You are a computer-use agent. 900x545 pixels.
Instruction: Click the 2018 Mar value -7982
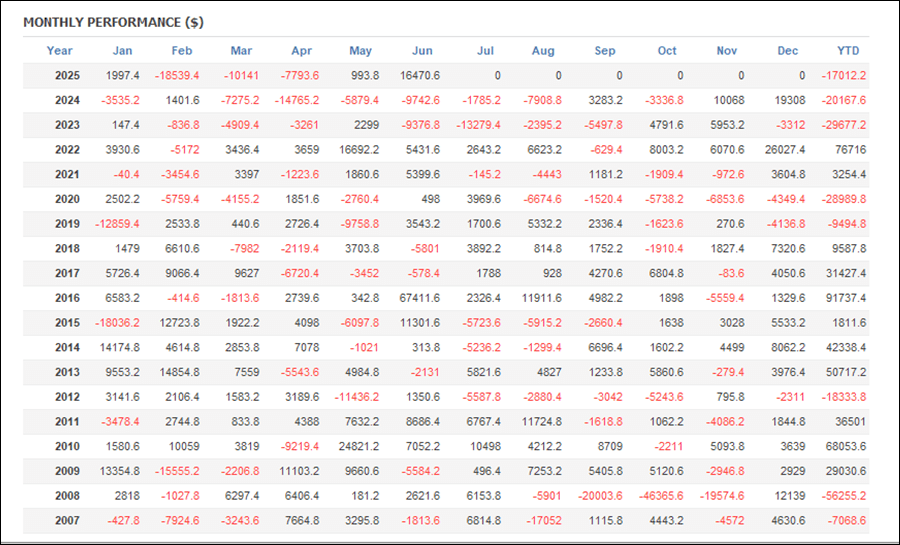point(244,248)
